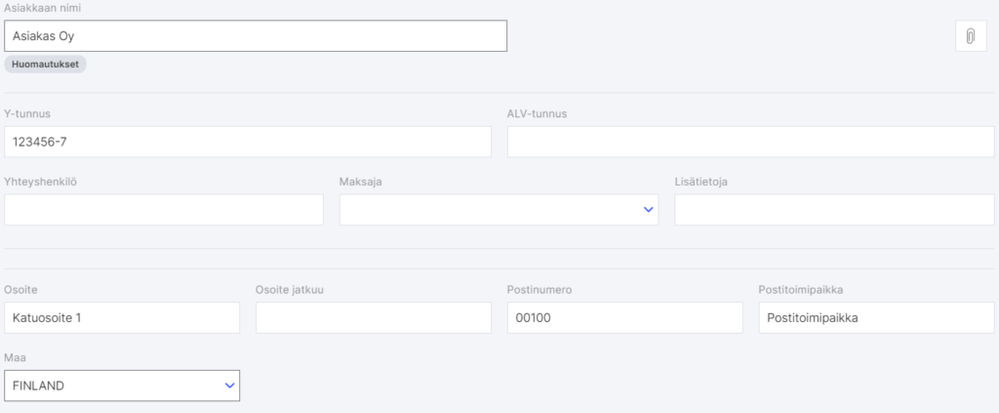This screenshot has width=999, height=413.
Task: Click the empty ALV-tunnus field
Action: pyautogui.click(x=751, y=141)
